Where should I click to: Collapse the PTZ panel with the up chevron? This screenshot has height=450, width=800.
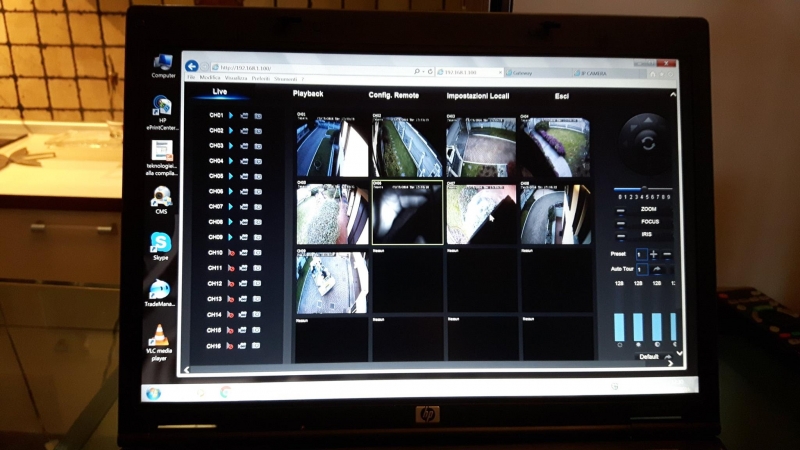click(673, 94)
